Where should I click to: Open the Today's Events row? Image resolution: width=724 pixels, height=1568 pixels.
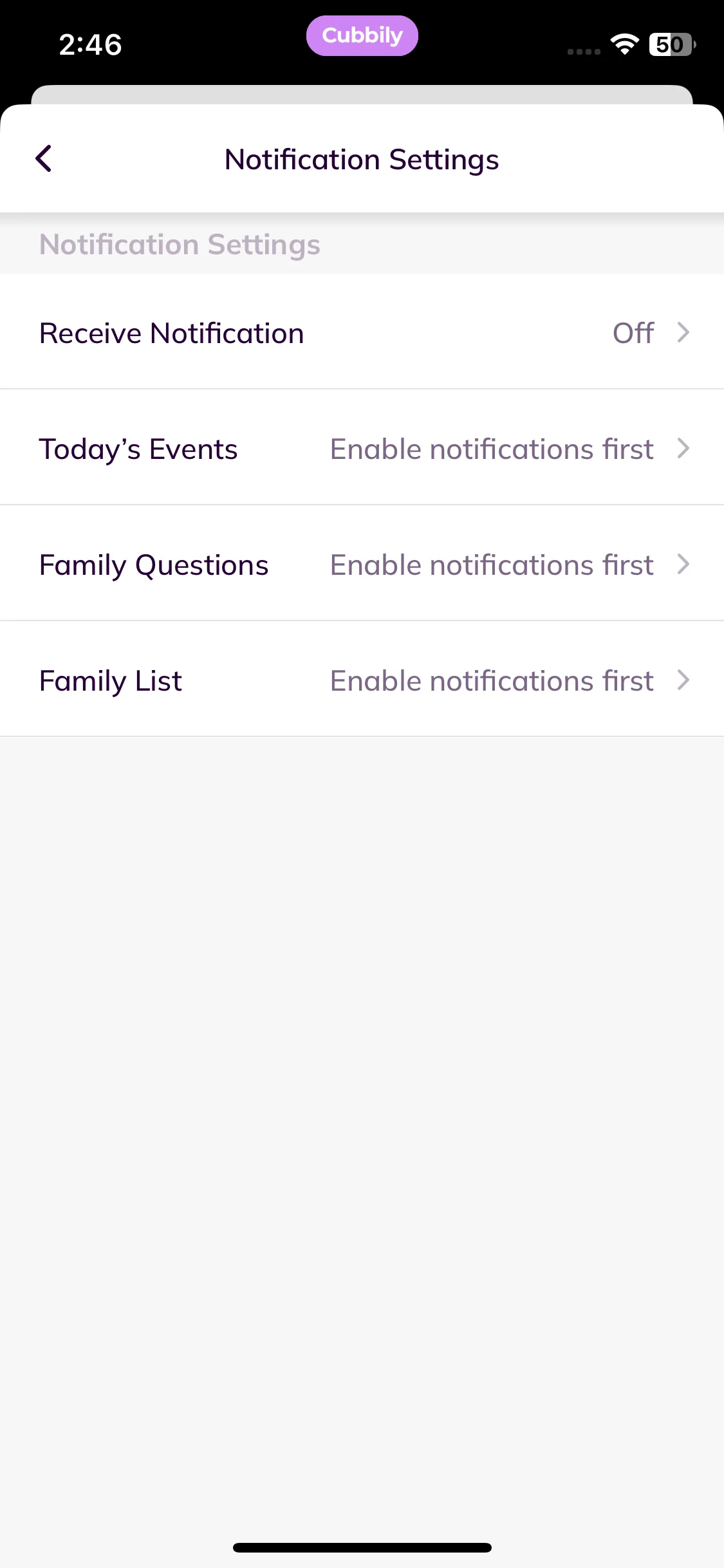pyautogui.click(x=138, y=449)
